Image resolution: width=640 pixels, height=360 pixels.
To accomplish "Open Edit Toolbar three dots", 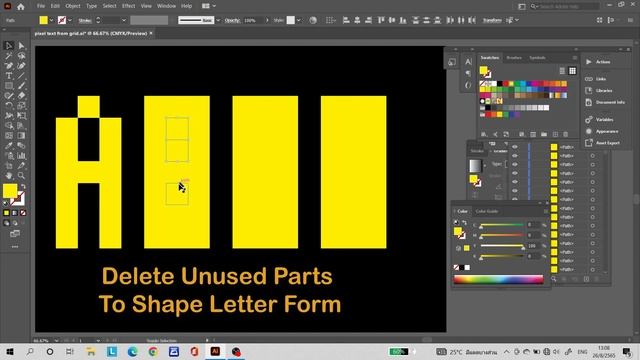I will point(15,247).
